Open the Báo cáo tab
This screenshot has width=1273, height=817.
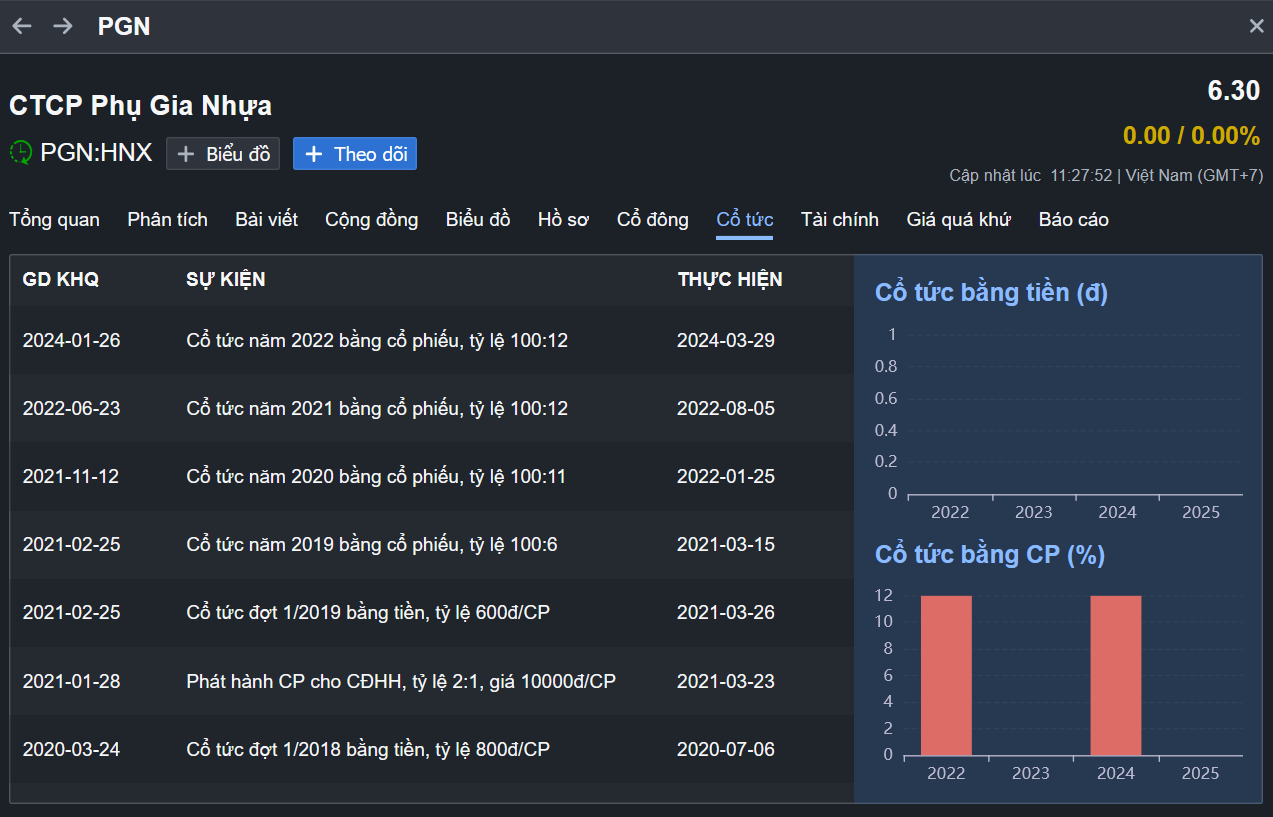click(1074, 219)
